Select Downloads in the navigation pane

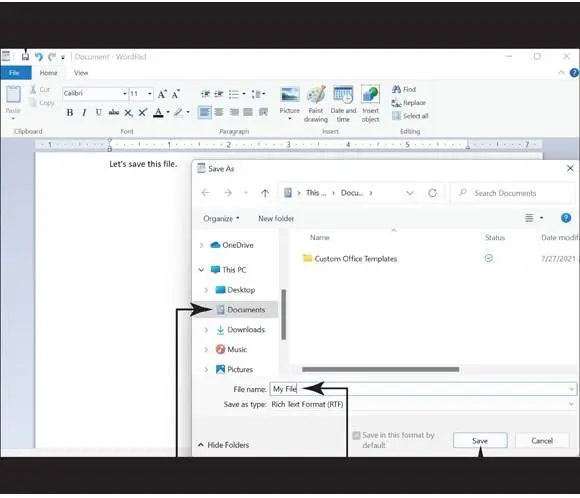240,330
